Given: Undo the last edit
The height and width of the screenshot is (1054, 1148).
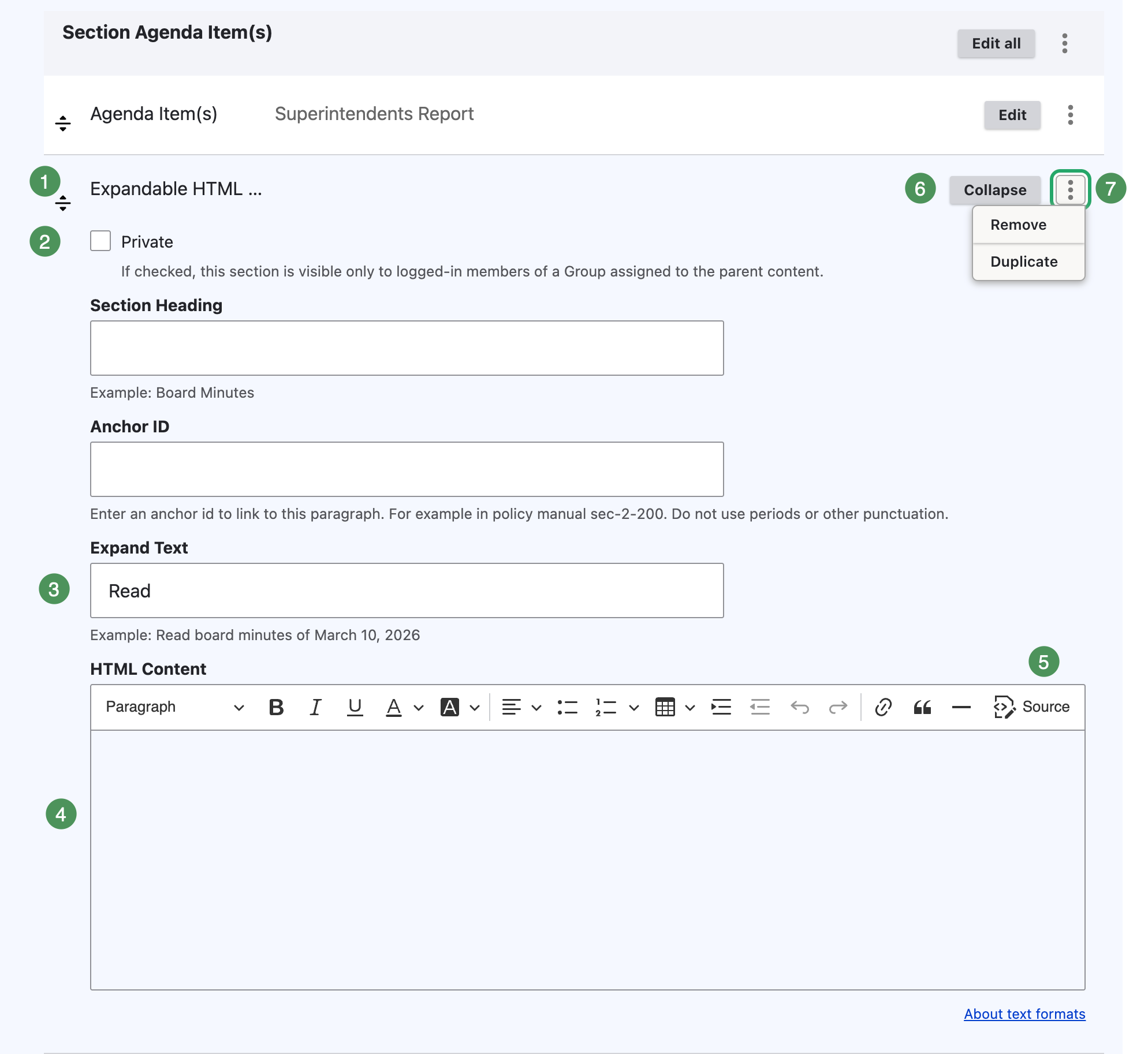Looking at the screenshot, I should coord(800,707).
